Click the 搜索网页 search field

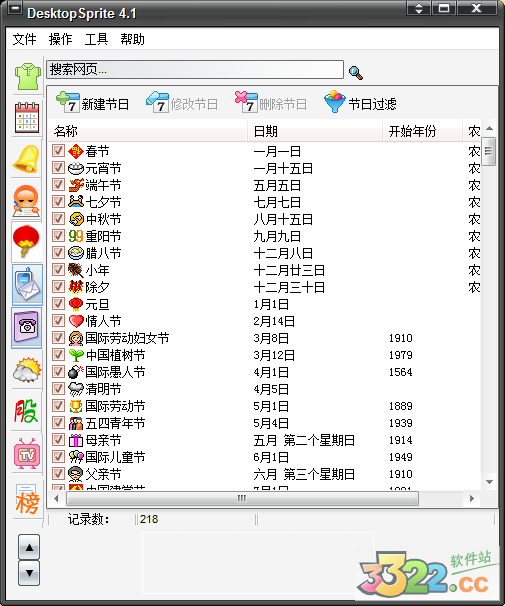(x=195, y=70)
